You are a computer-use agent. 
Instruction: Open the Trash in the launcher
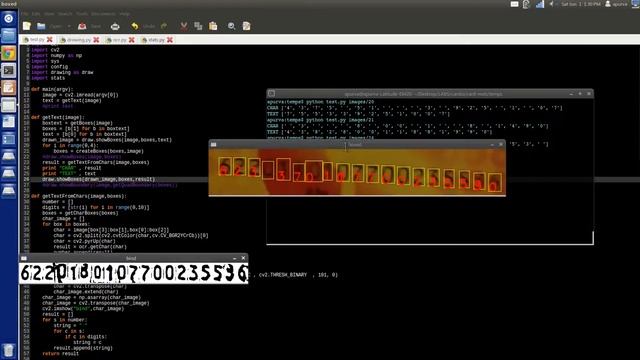click(9, 350)
